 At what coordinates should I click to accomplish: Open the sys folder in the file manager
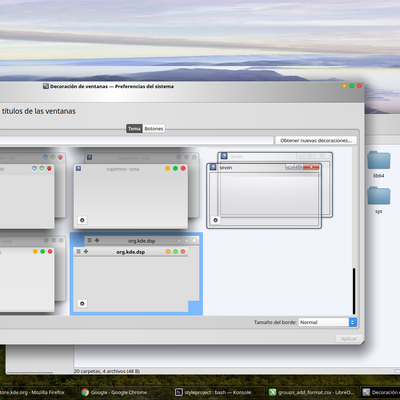pos(379,200)
